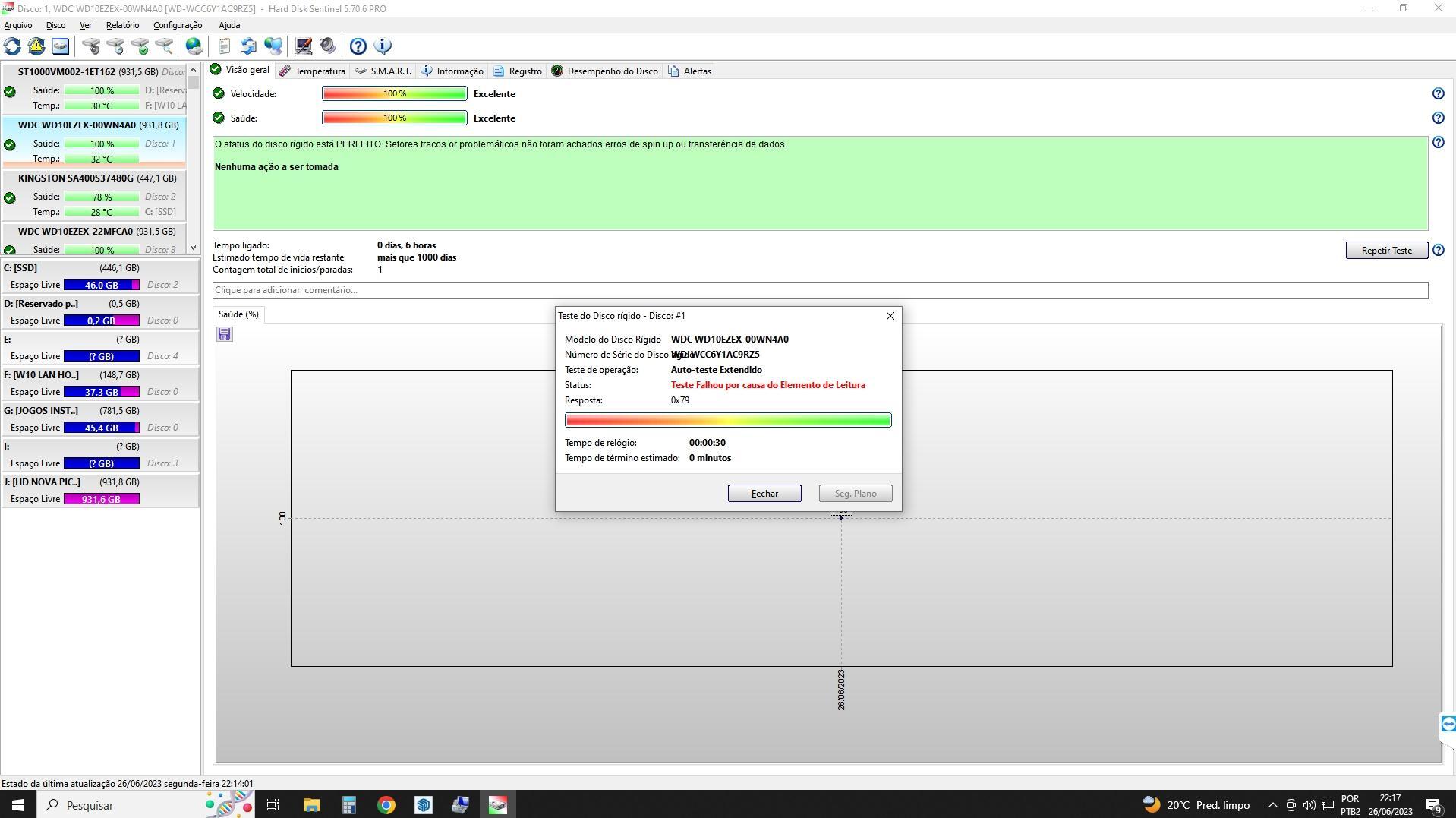Click the D: [Reservado p..] partition entry
Image resolution: width=1456 pixels, height=818 pixels.
[x=100, y=312]
